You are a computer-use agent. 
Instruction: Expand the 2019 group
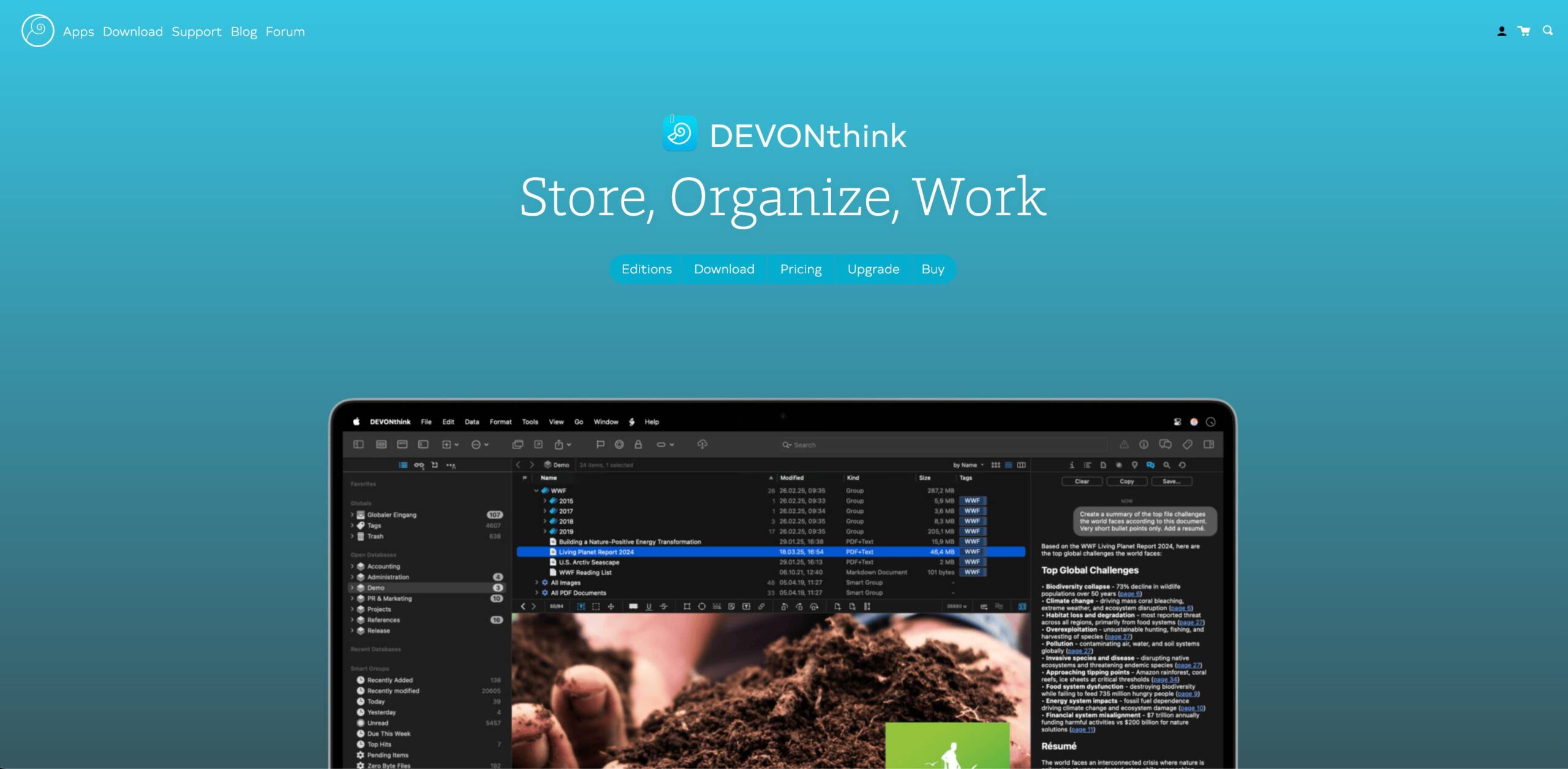click(545, 532)
